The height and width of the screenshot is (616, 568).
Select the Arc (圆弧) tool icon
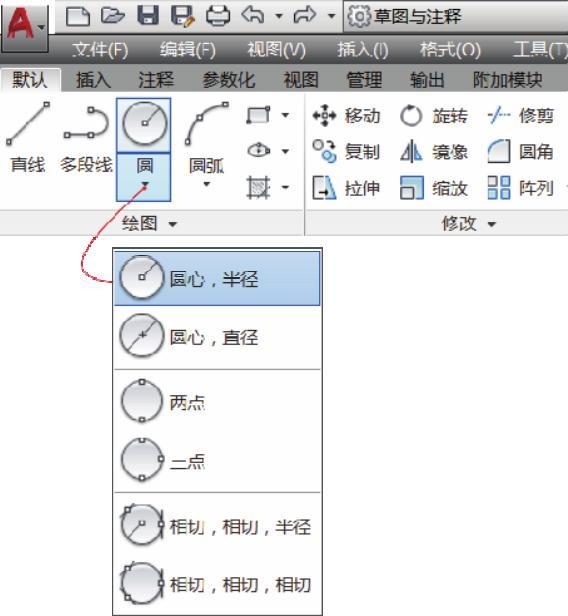click(207, 124)
